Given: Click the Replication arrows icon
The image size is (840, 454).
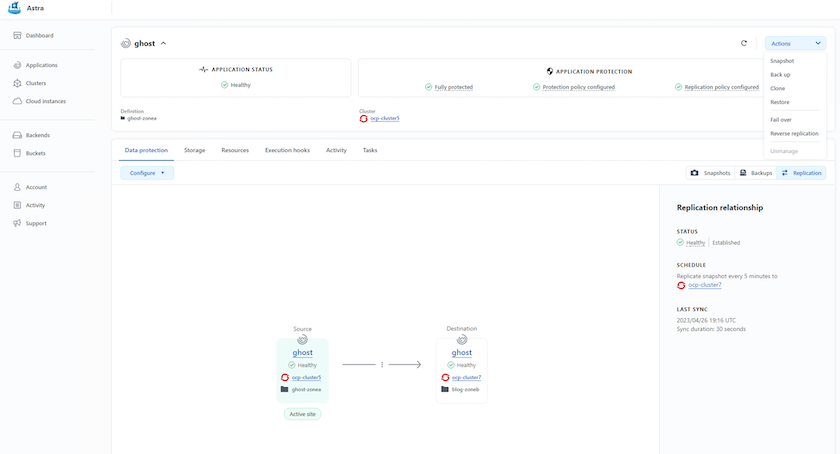Looking at the screenshot, I should [x=785, y=173].
